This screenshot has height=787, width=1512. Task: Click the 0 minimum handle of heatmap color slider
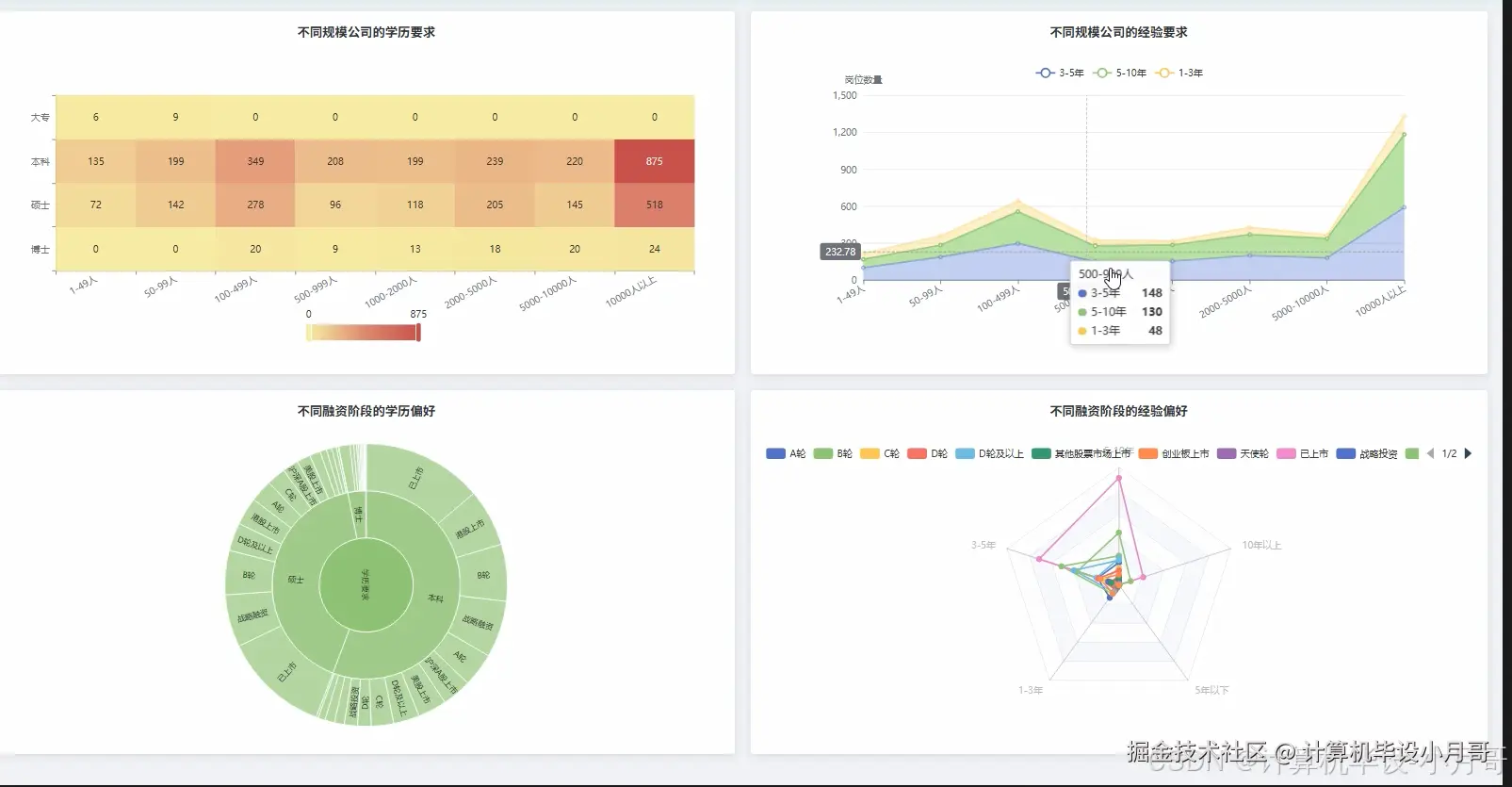[x=308, y=332]
